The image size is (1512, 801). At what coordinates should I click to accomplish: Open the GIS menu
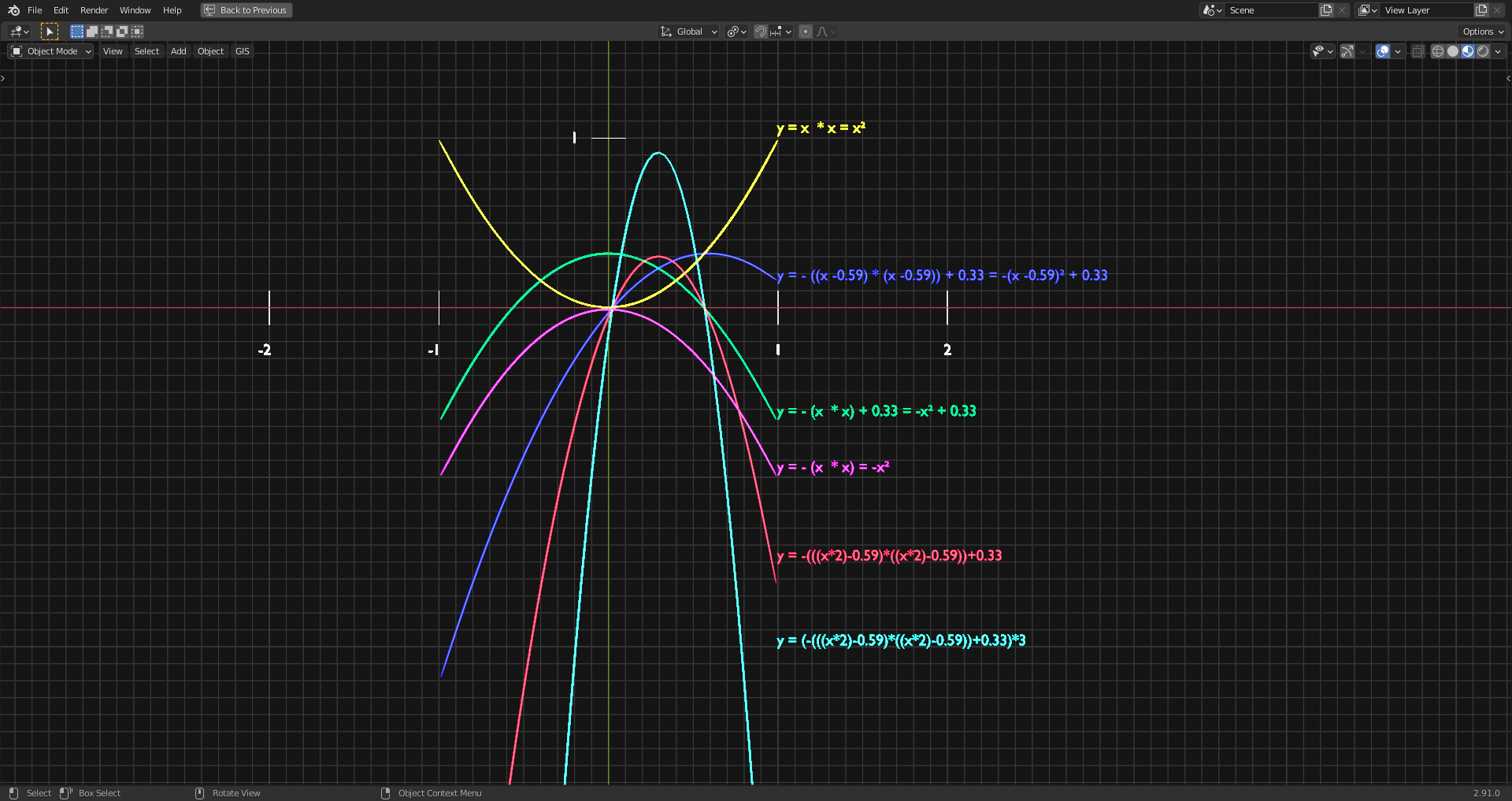point(242,50)
